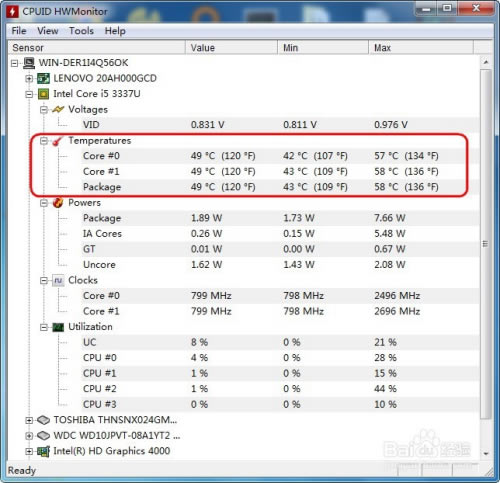The width and height of the screenshot is (500, 483).
Task: Expand the LENOVO 20AH000GCD node
Action: [29, 79]
